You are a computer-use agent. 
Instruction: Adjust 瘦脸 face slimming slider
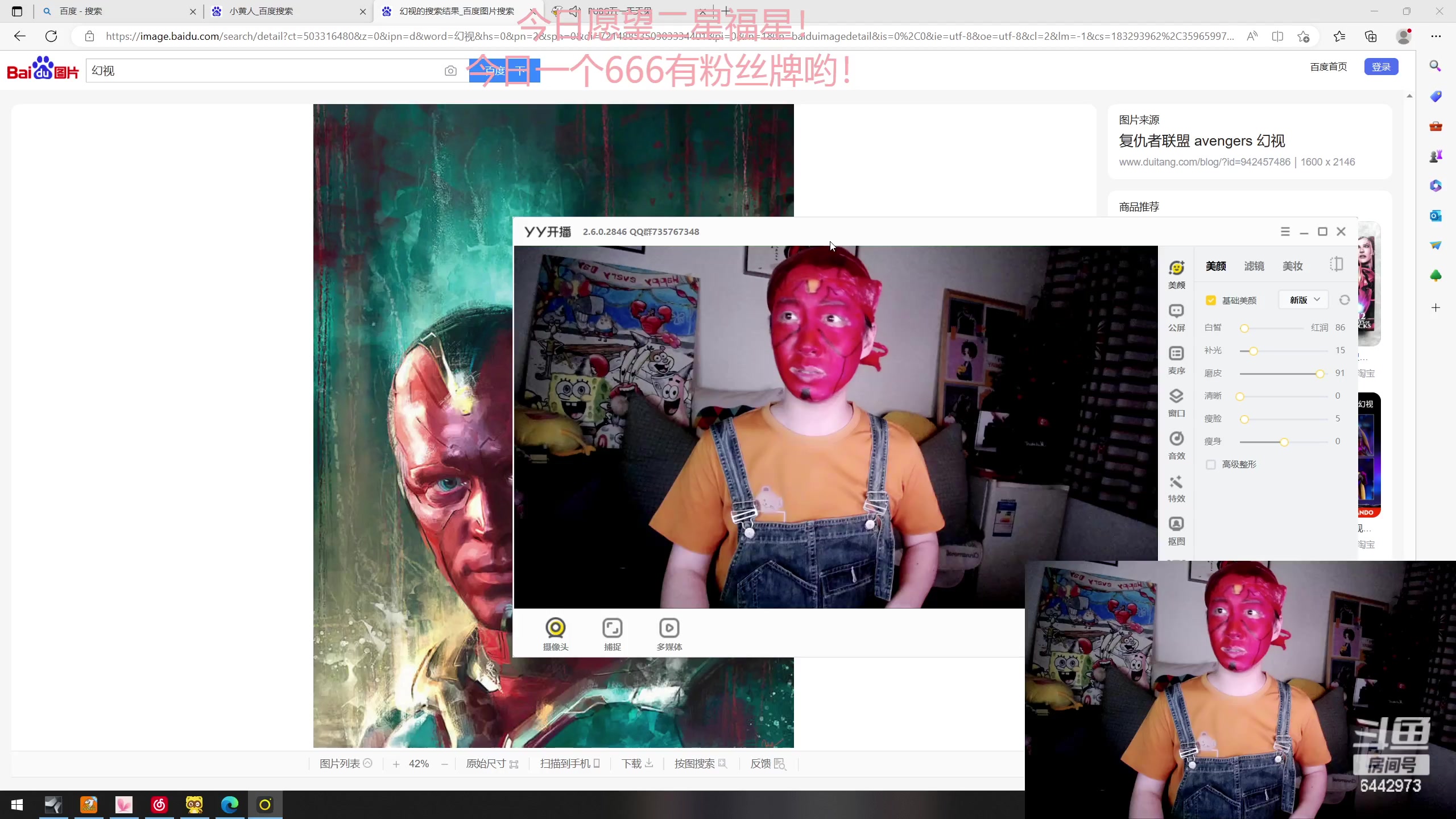(1284, 419)
